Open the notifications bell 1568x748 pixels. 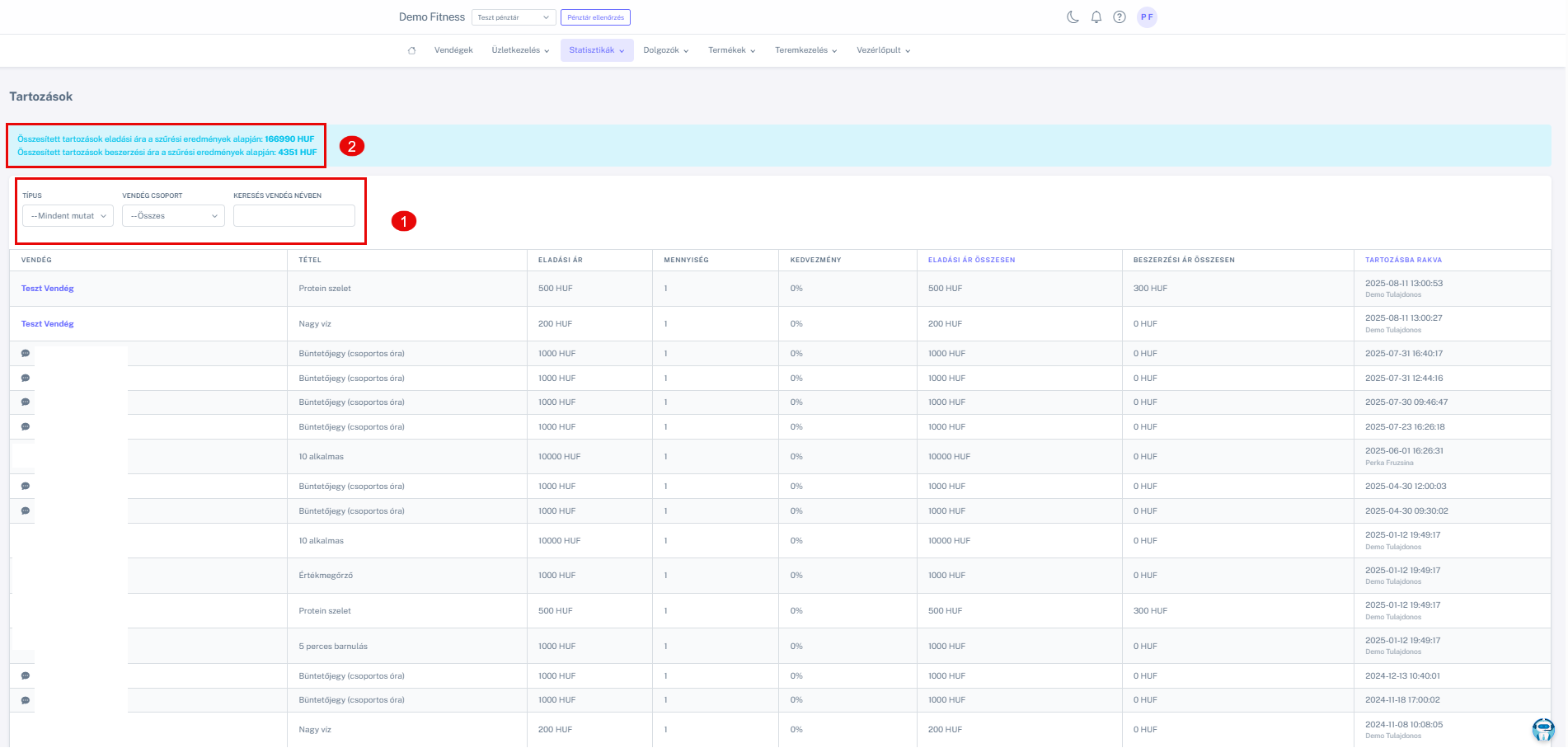[x=1096, y=16]
